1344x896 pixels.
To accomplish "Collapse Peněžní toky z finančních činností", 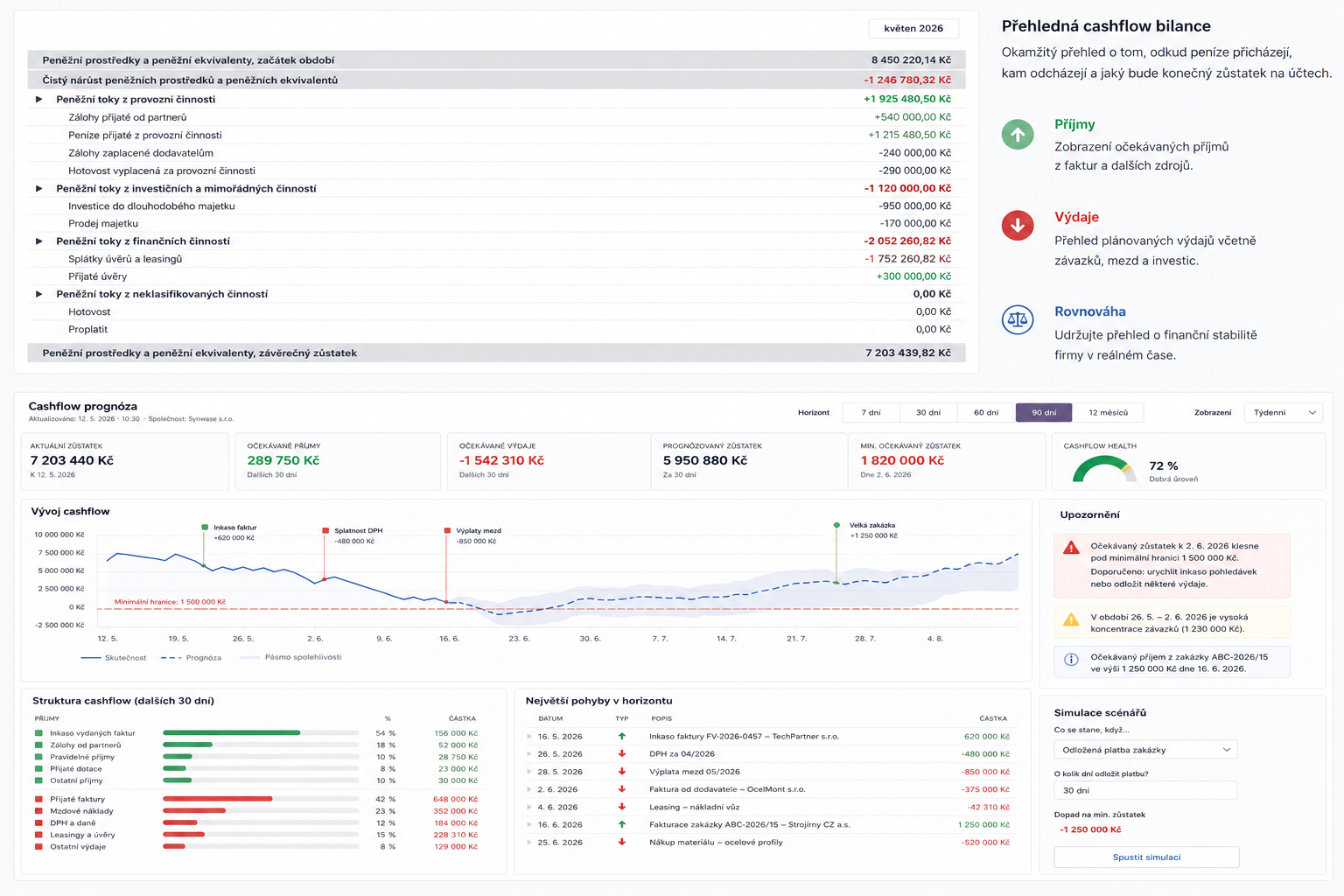I will (x=38, y=241).
